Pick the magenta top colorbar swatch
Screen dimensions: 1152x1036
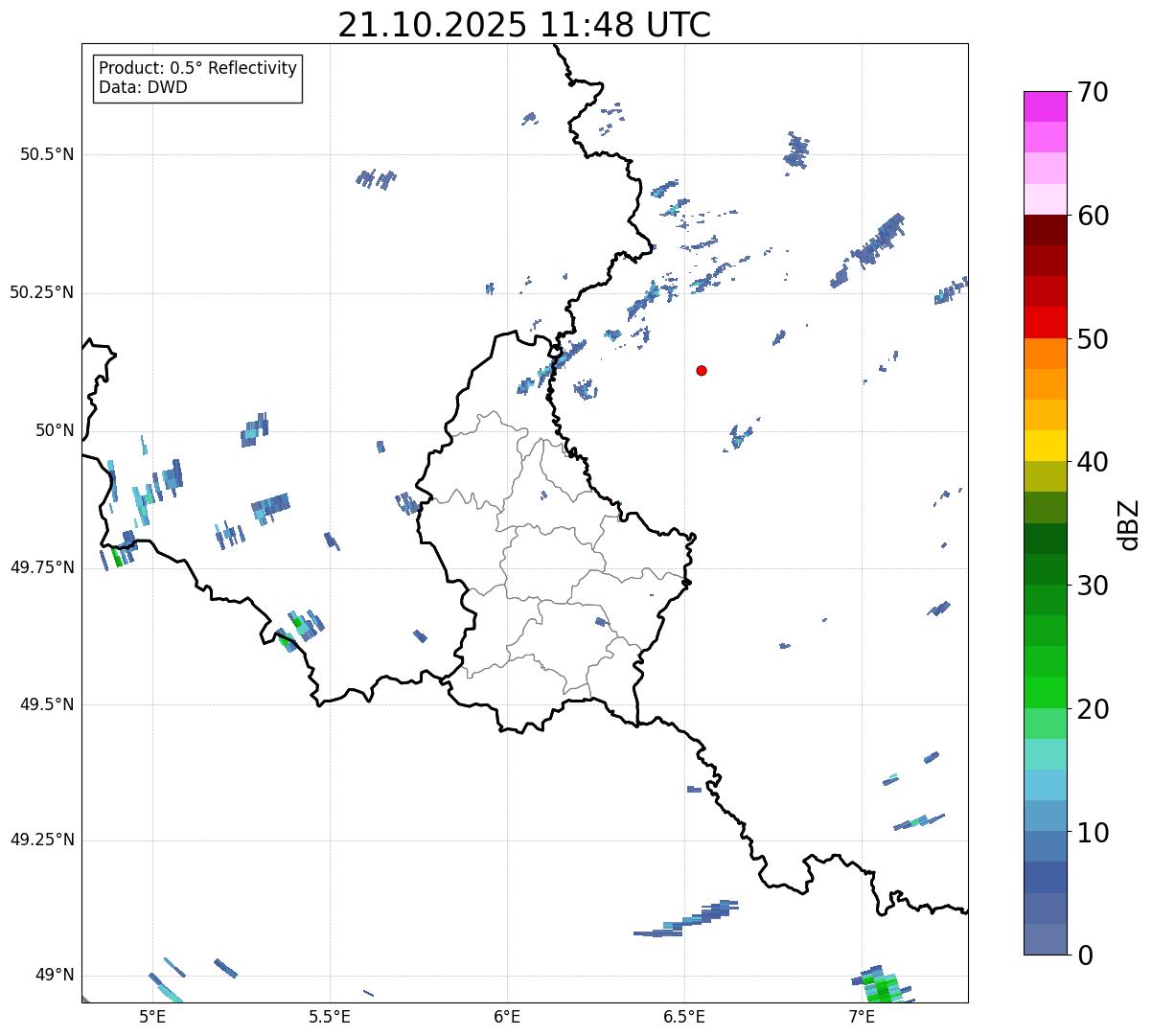(1046, 106)
